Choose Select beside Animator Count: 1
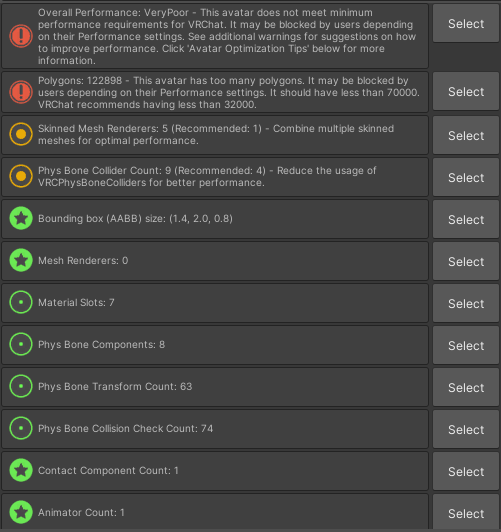Screen dimensions: 501x532 466,513
